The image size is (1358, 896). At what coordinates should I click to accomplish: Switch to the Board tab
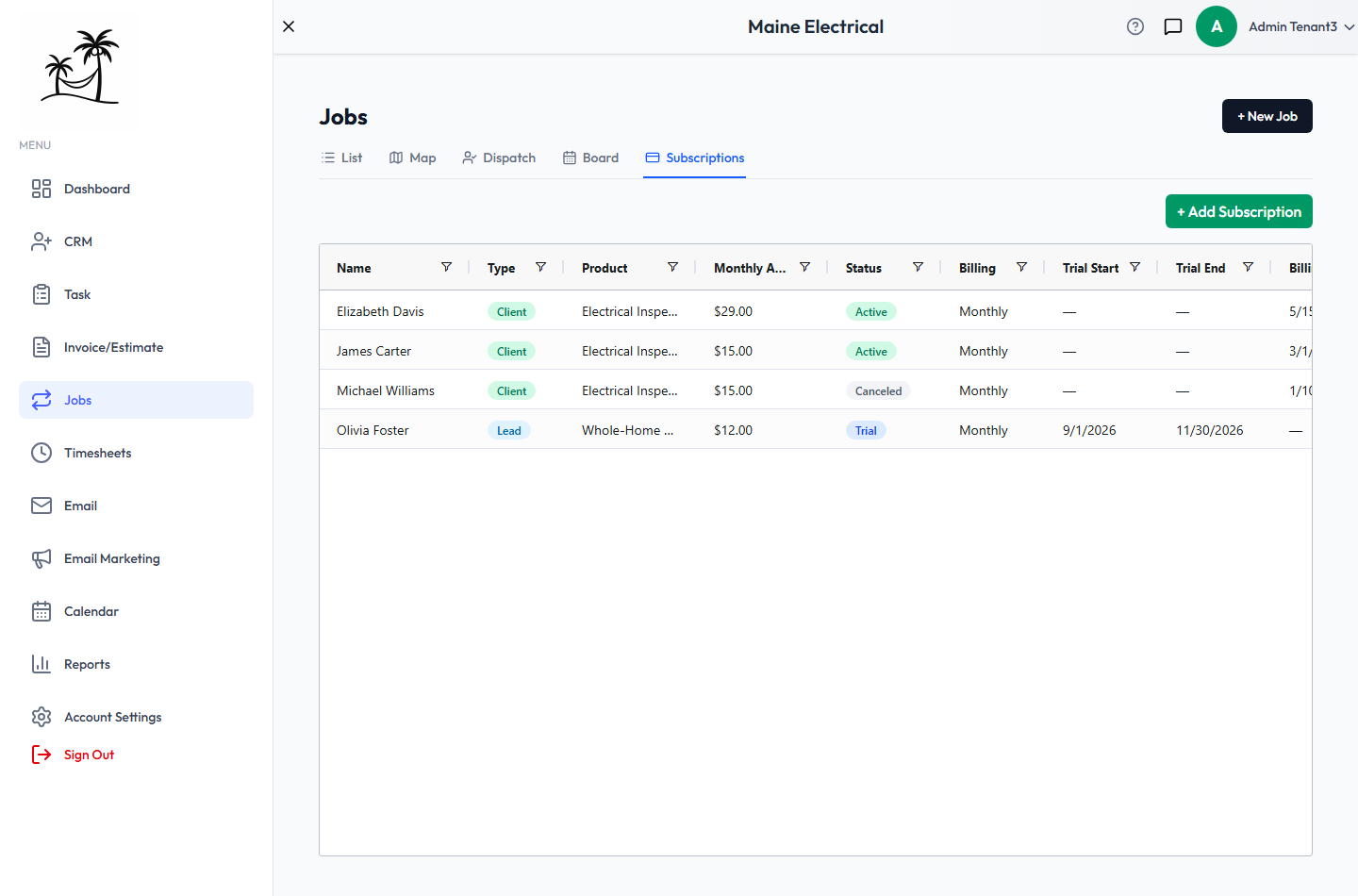pyautogui.click(x=590, y=158)
